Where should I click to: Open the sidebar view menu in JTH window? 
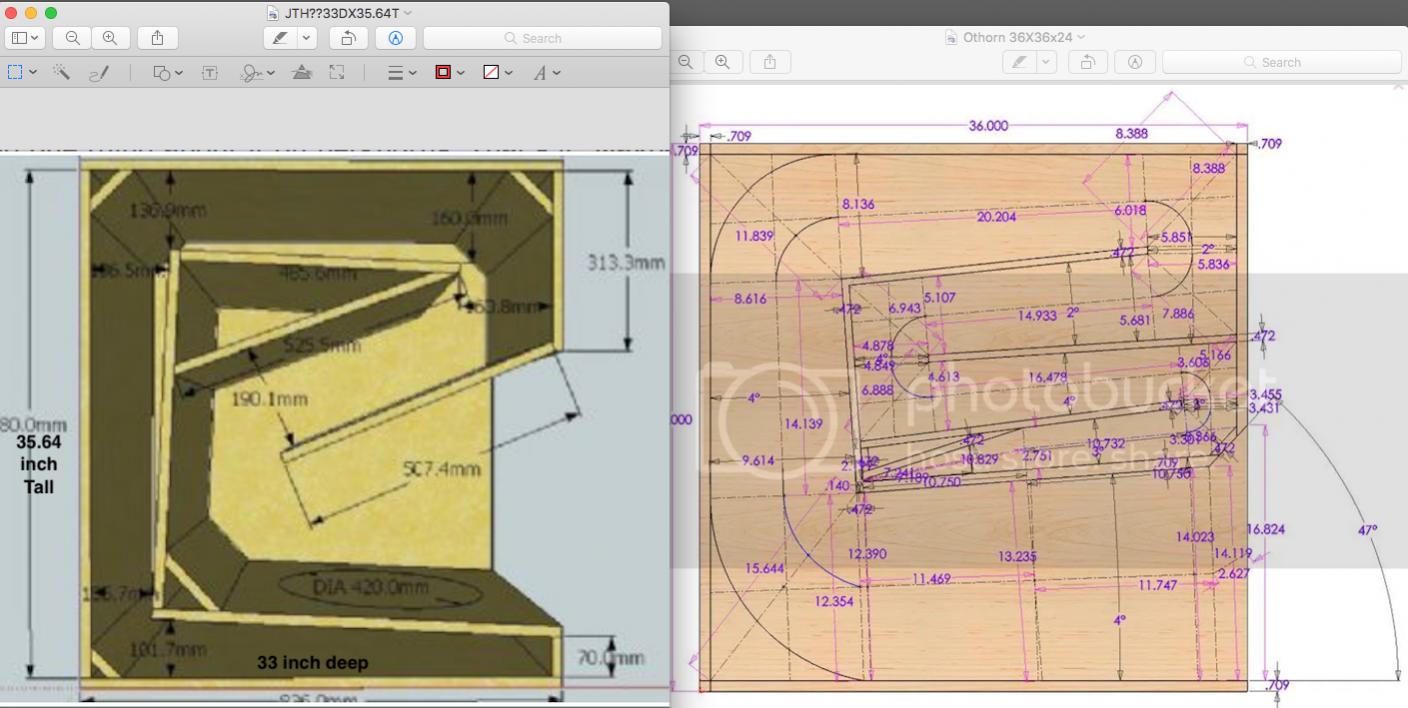pos(25,38)
